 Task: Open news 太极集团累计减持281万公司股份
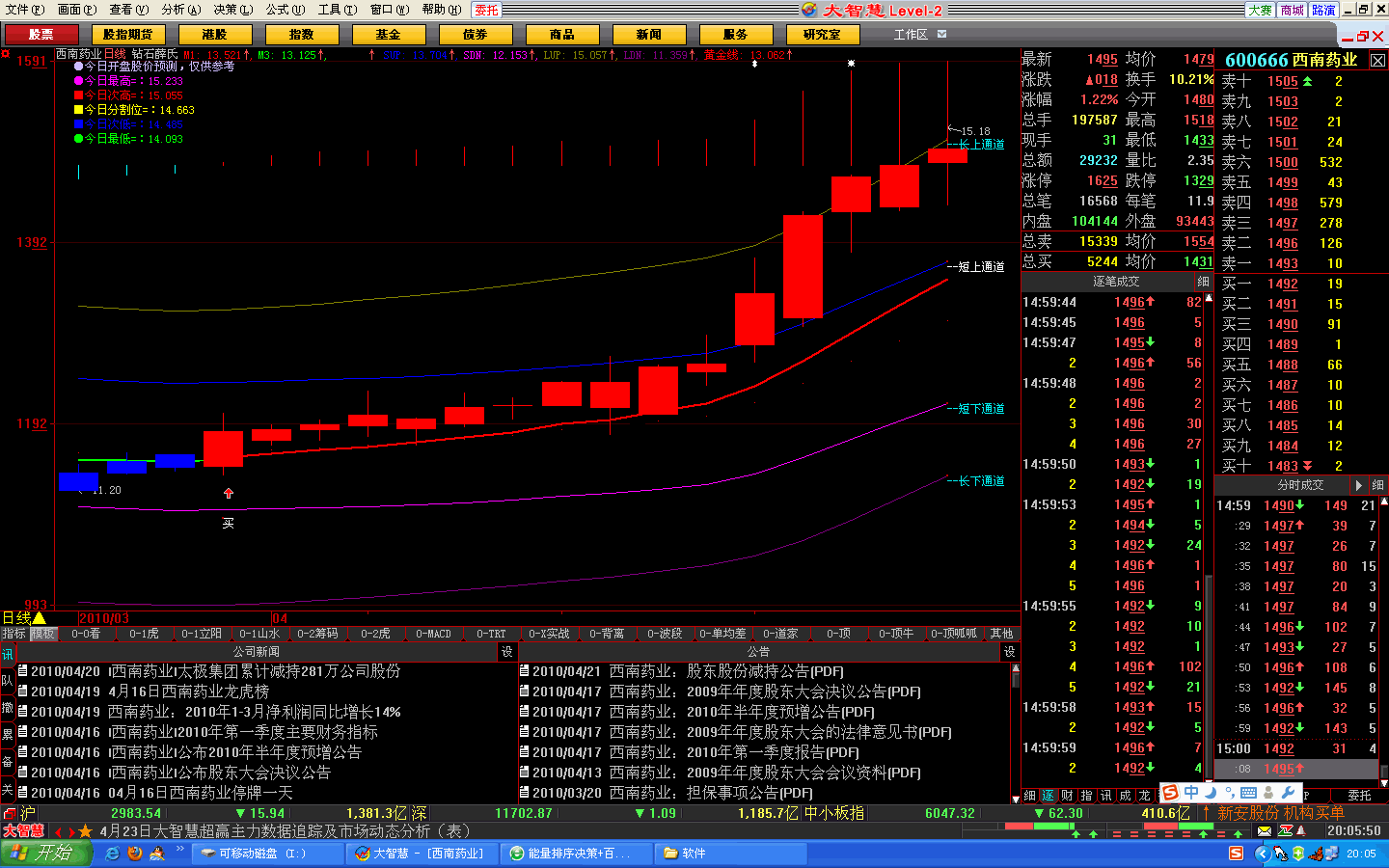pyautogui.click(x=255, y=671)
